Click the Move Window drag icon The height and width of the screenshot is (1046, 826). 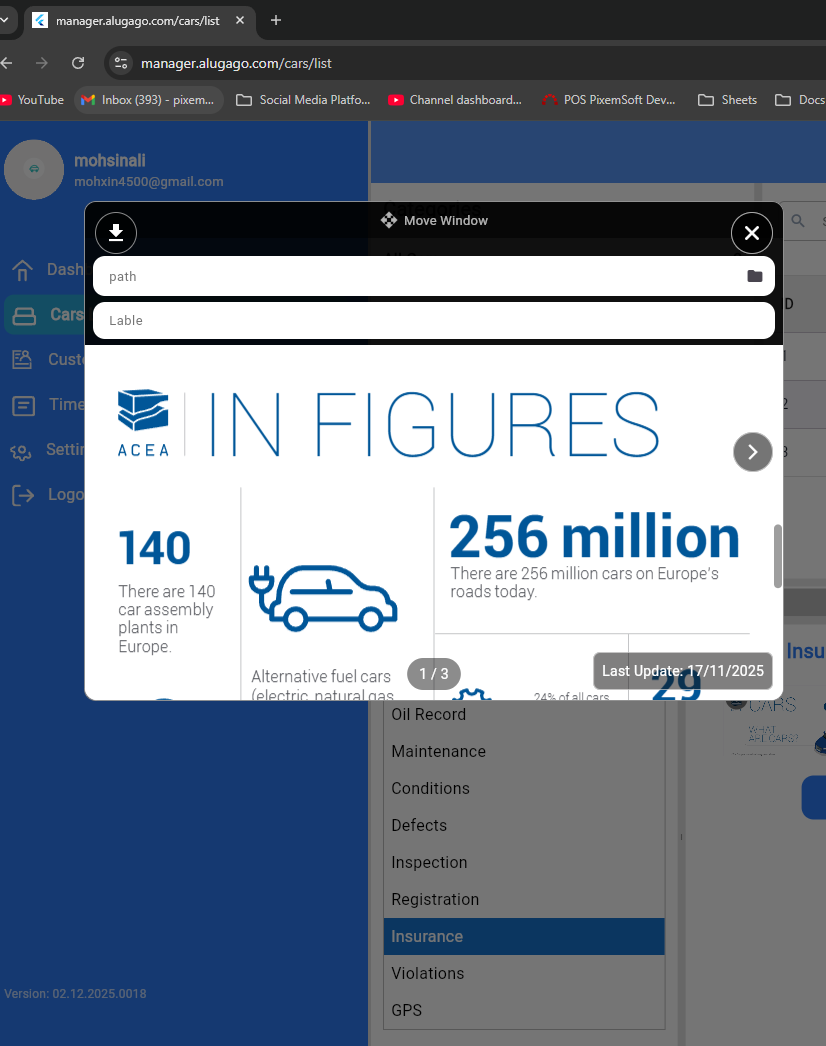tap(389, 220)
